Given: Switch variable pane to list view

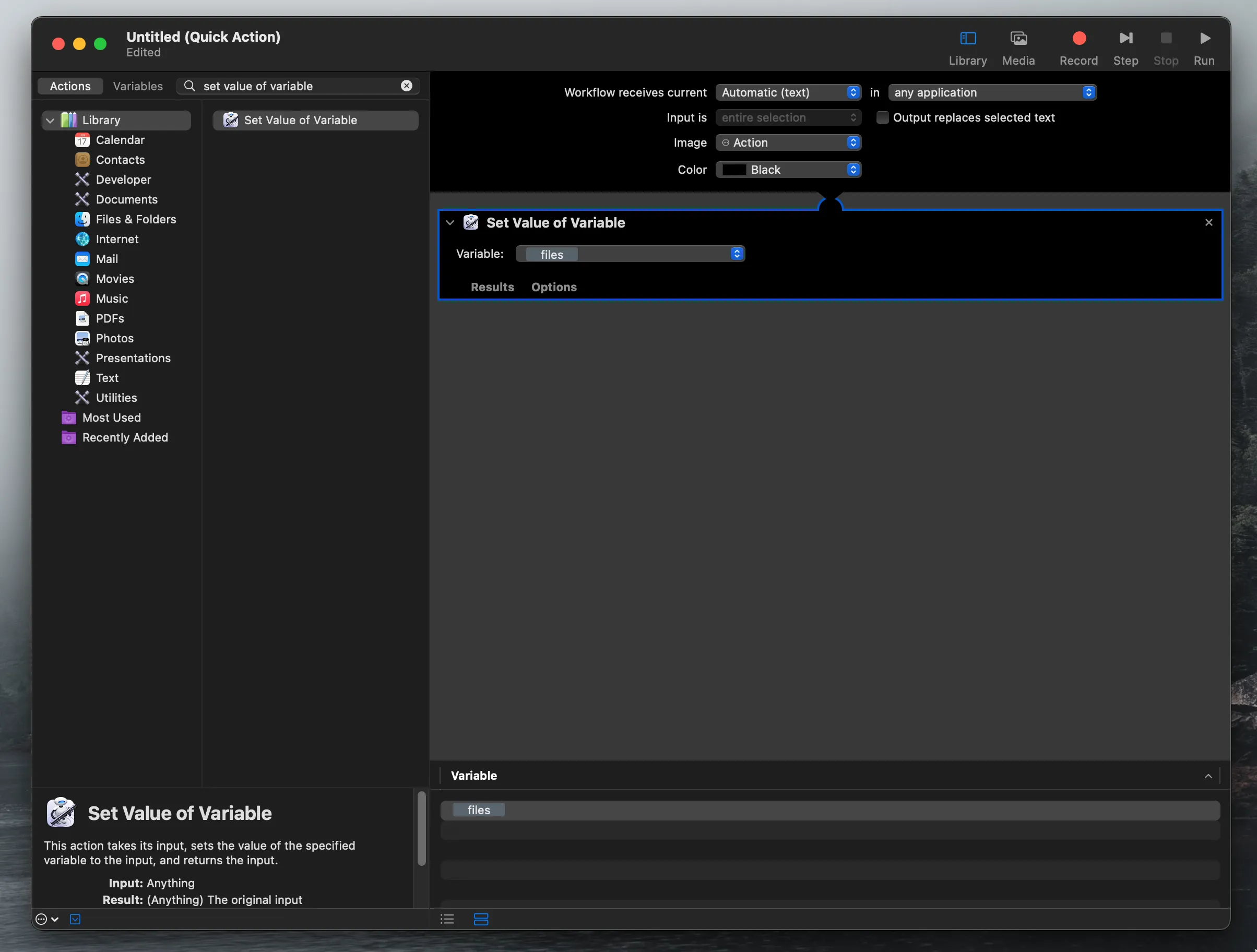Looking at the screenshot, I should [447, 919].
